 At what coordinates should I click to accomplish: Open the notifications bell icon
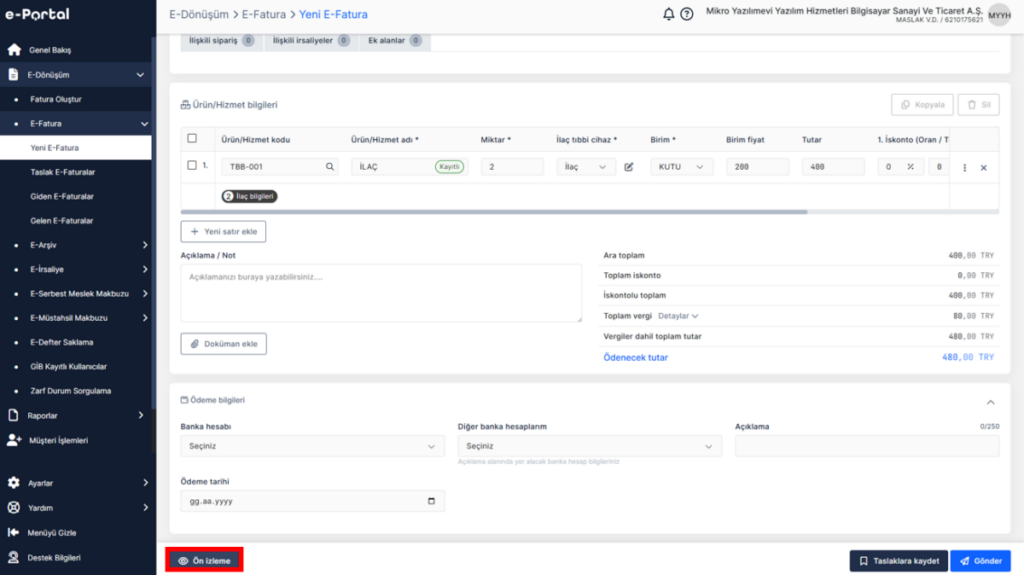(x=668, y=14)
